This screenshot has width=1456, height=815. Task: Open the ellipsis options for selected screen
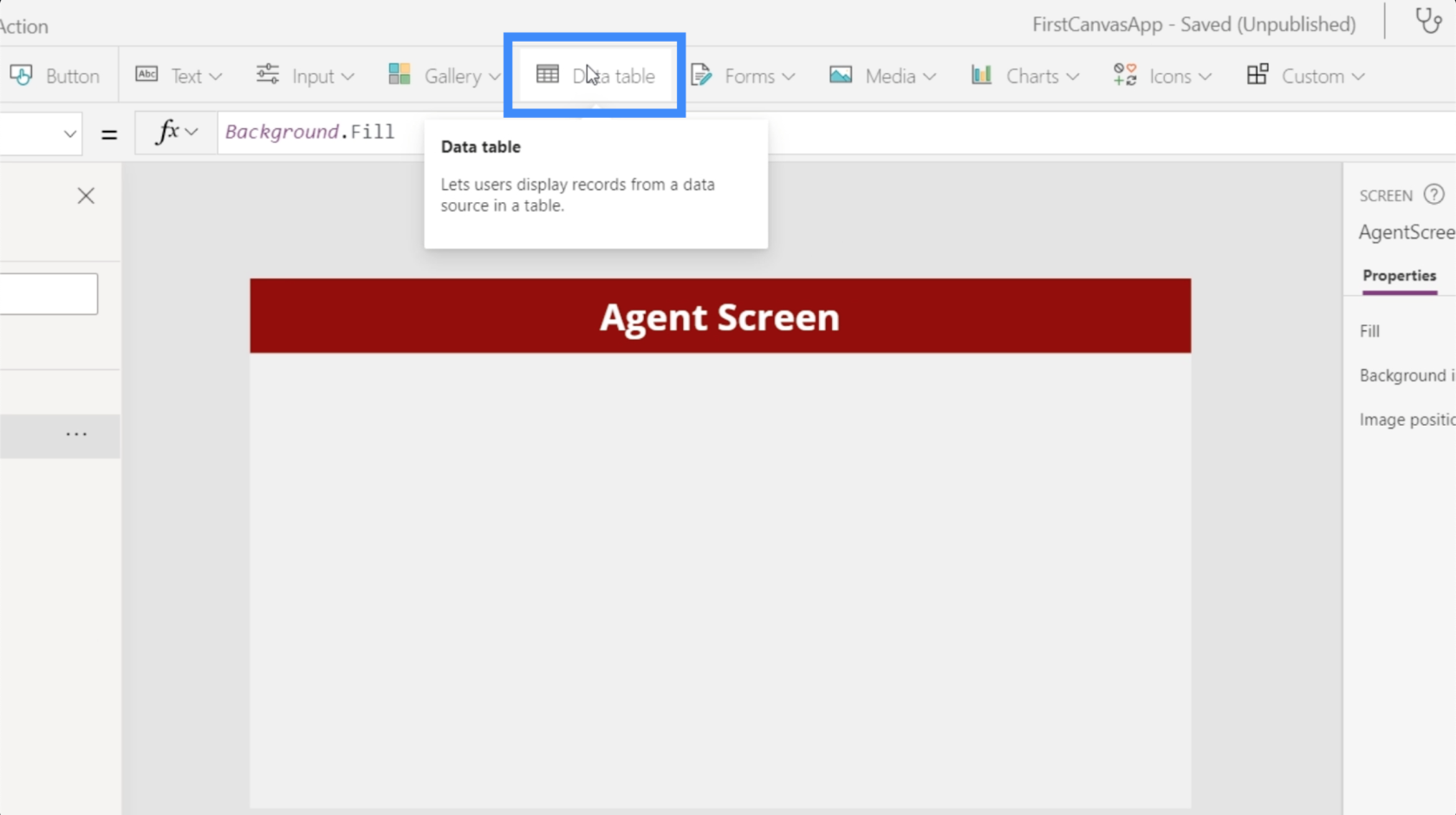[x=76, y=434]
